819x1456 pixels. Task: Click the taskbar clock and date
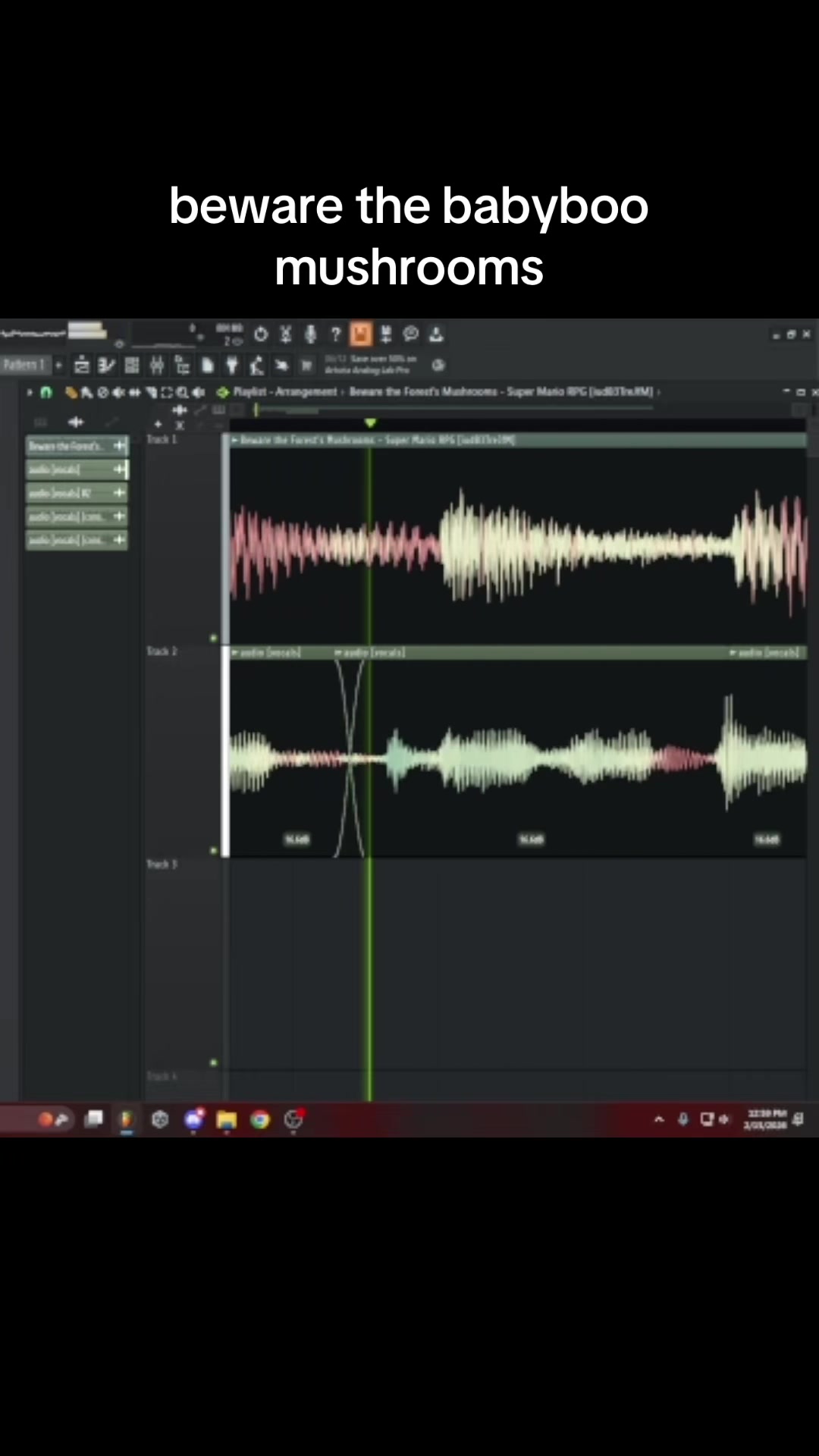(764, 1119)
